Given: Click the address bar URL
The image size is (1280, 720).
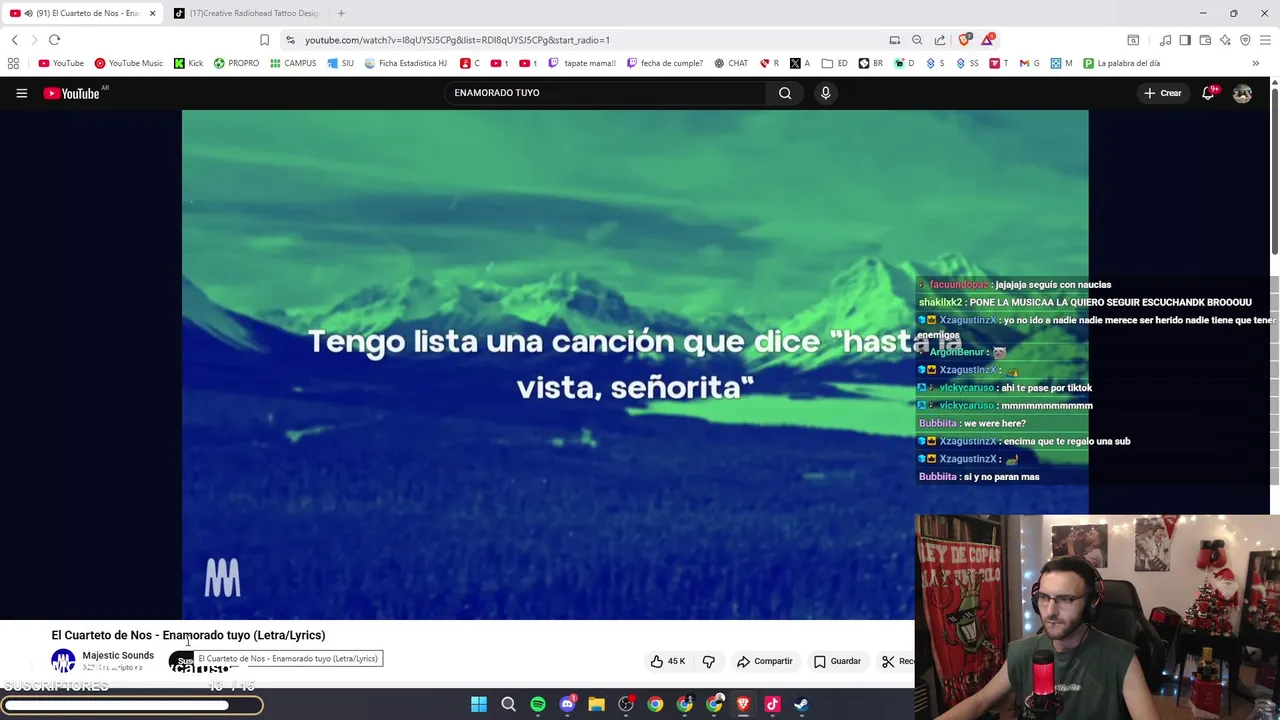Looking at the screenshot, I should (x=457, y=40).
